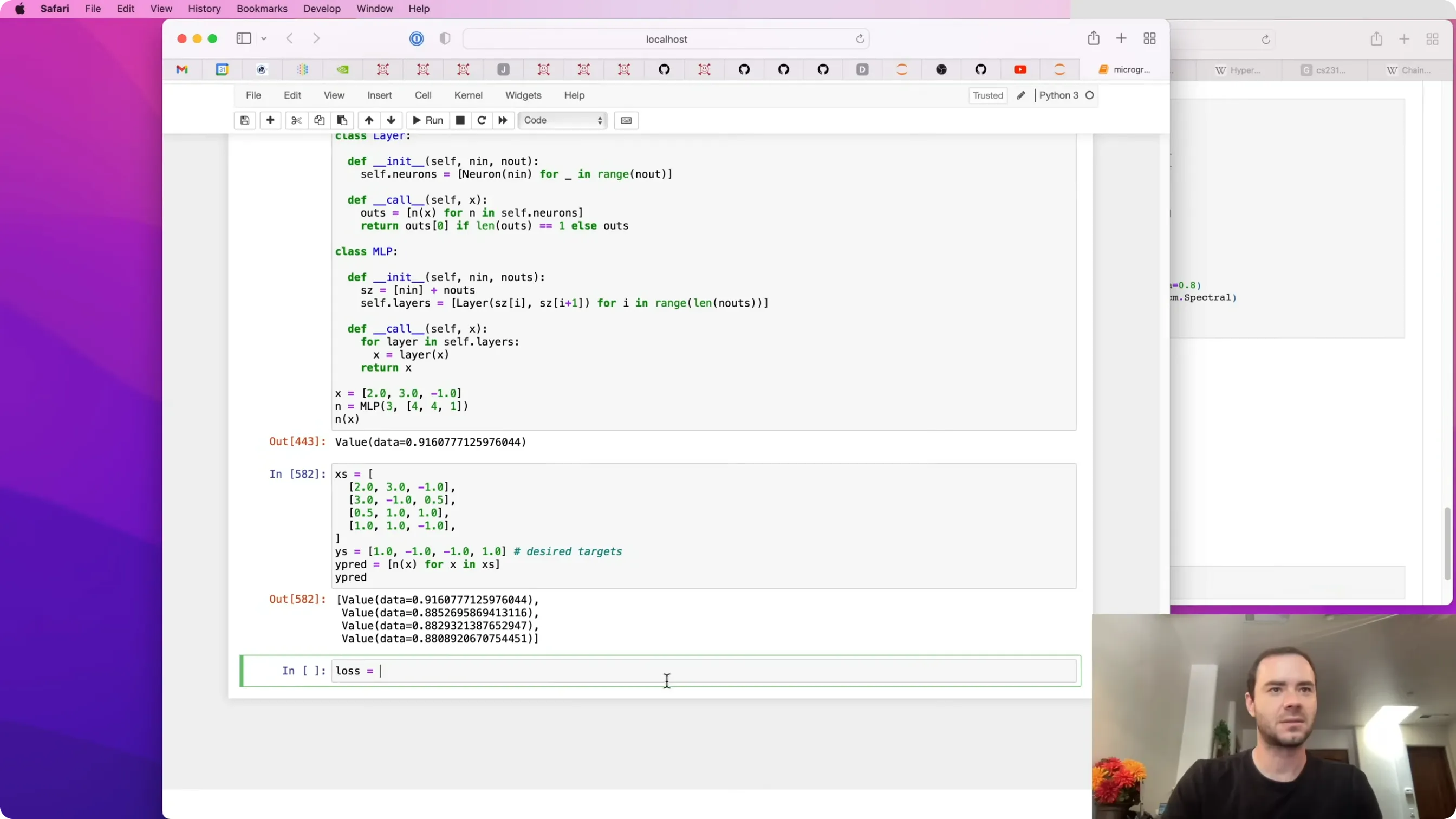
Task: Click into the loss = code cell
Action: click(704, 671)
